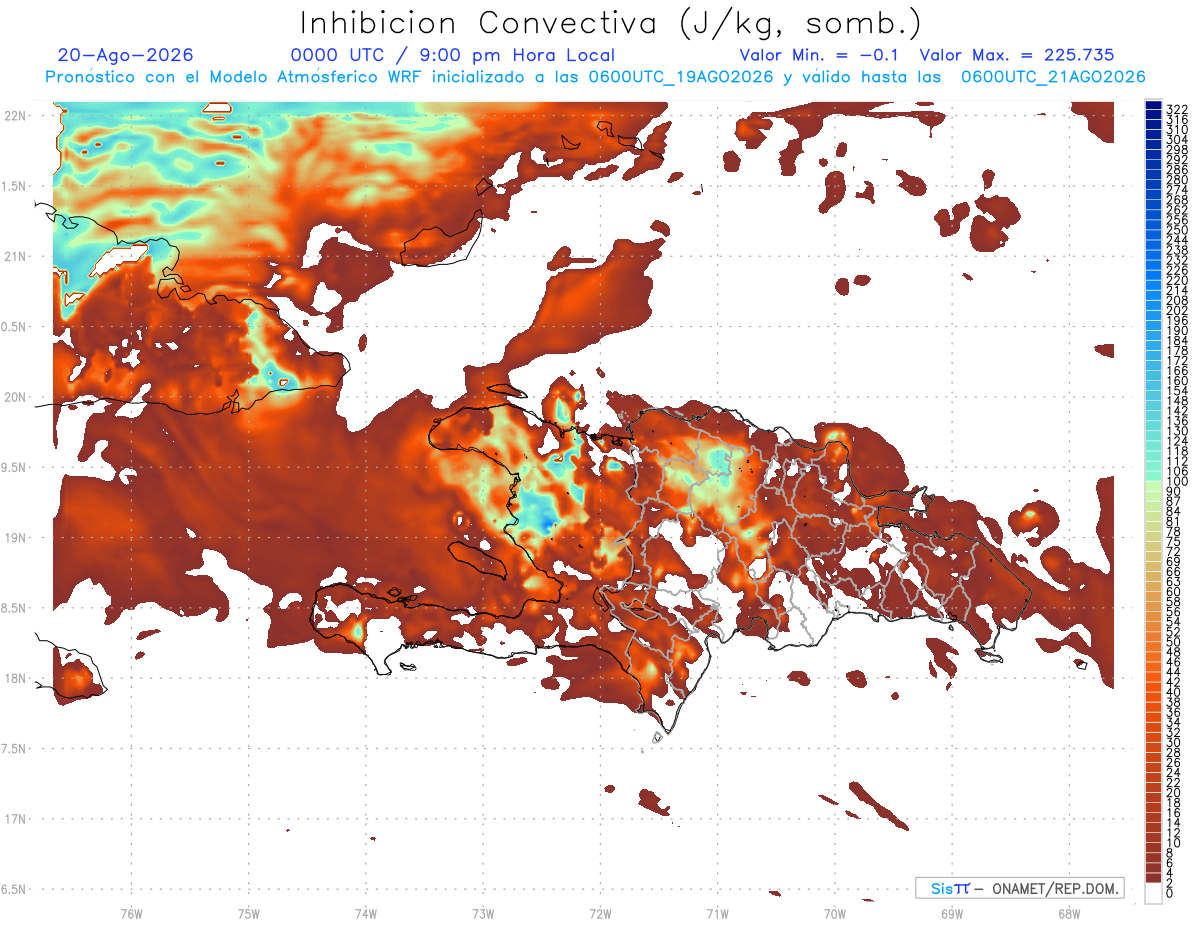1200x927 pixels.
Task: Click the '68W' longitude label
Action: point(1069,913)
